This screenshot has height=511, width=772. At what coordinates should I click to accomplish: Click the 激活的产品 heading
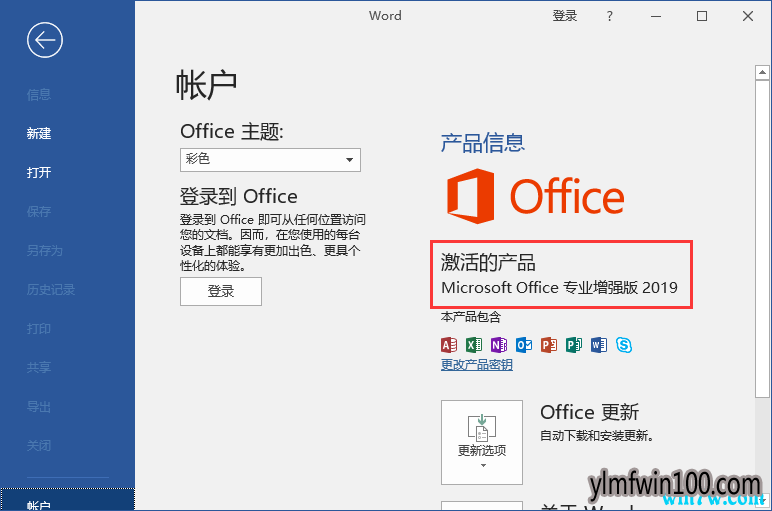(x=488, y=262)
